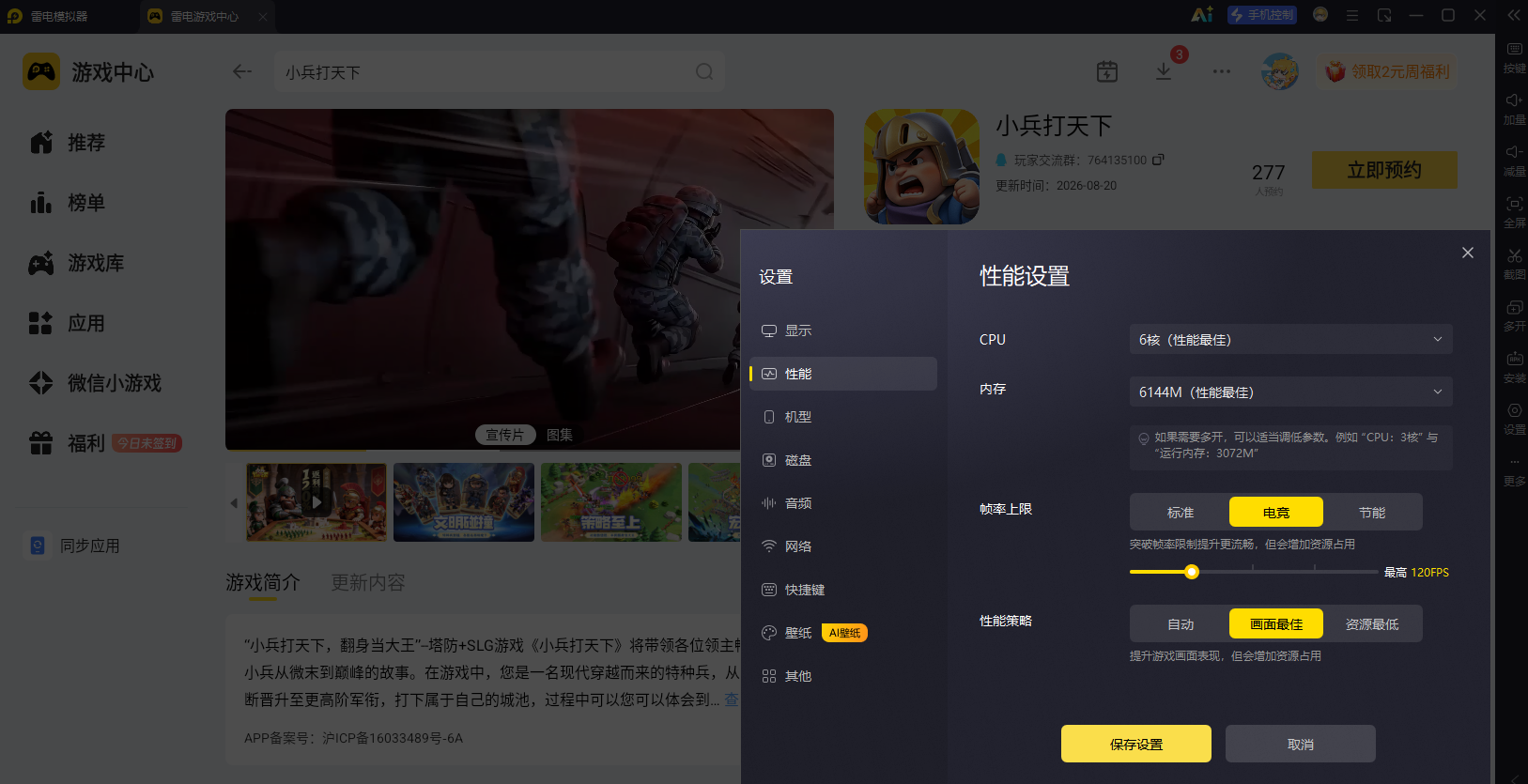This screenshot has width=1528, height=784.
Task: Select 节能 frame rate mode
Action: click(1372, 512)
